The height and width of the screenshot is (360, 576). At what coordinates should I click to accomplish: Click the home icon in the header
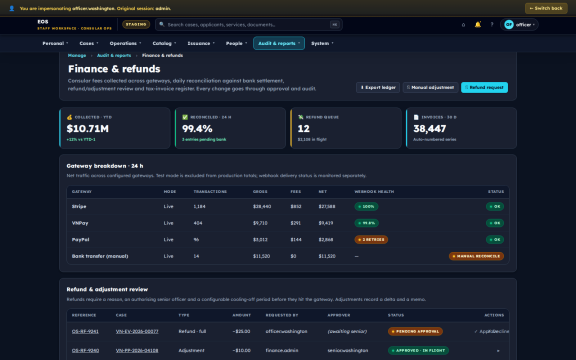pyautogui.click(x=463, y=25)
